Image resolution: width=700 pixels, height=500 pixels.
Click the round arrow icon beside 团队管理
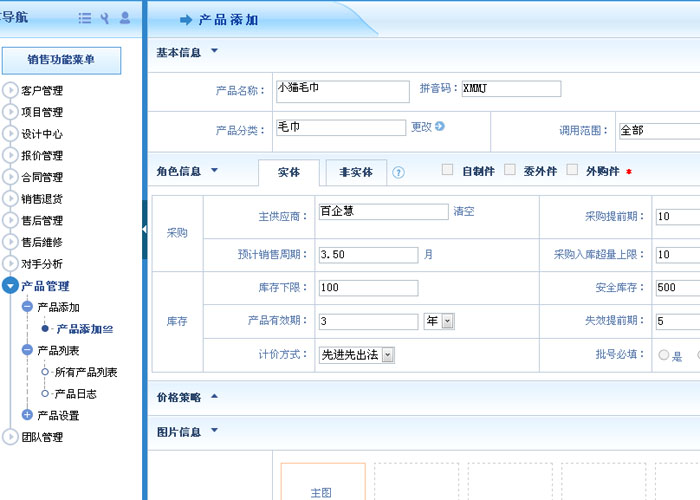point(10,437)
